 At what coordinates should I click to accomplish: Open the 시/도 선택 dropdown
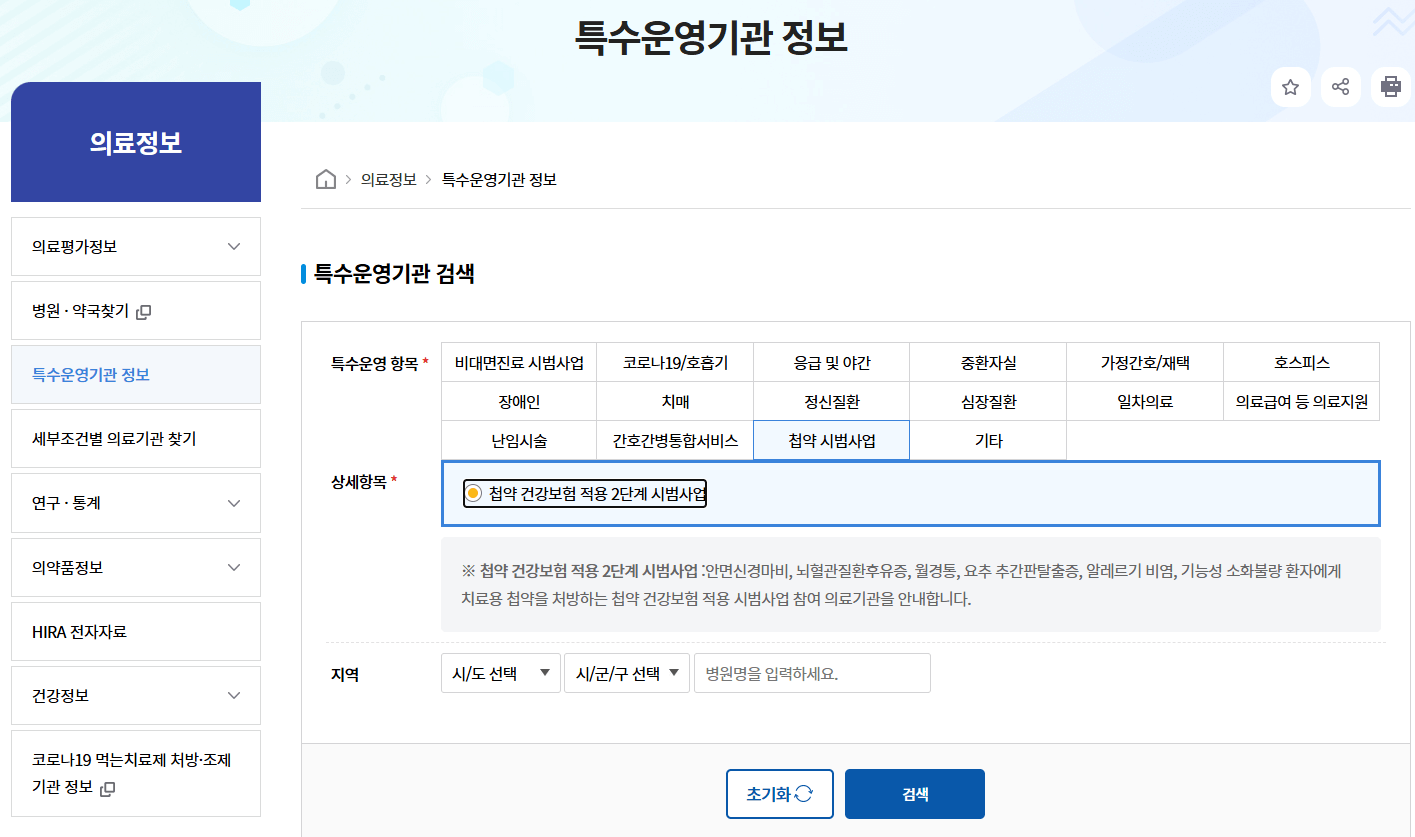500,672
